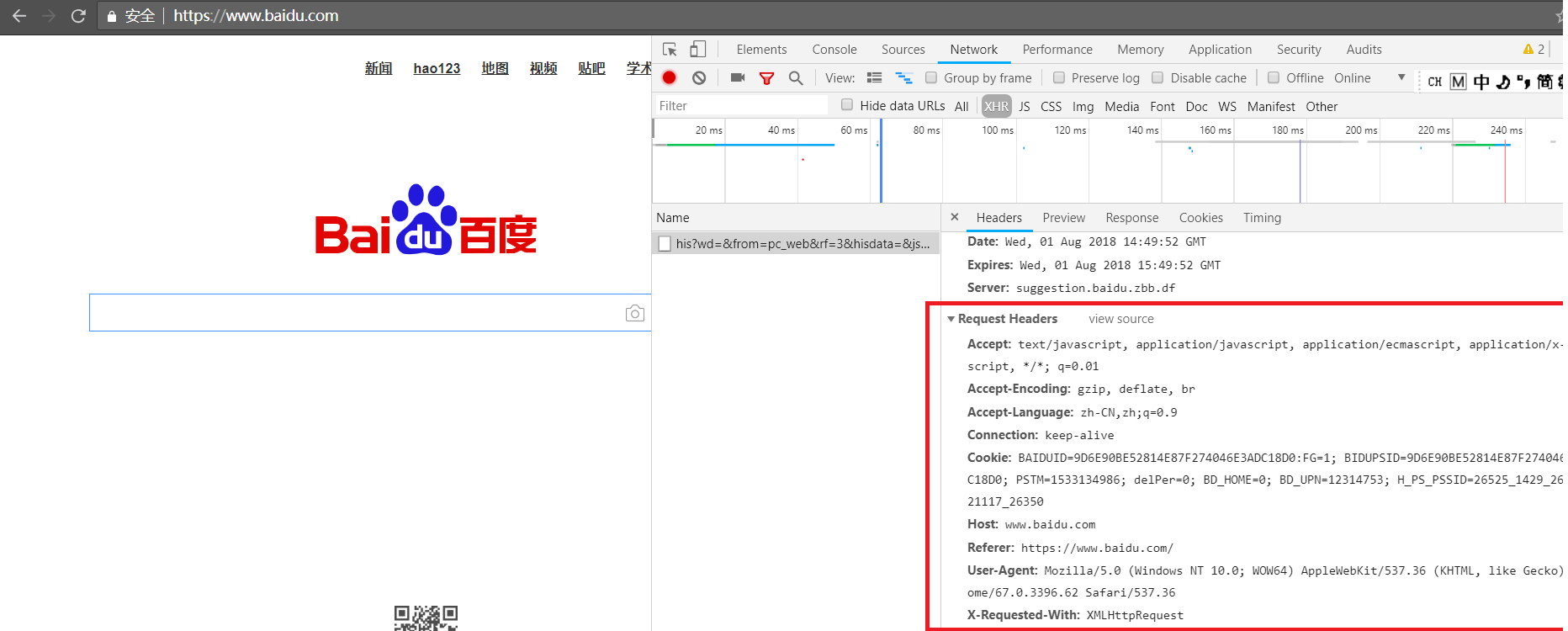Open the 地图 link

pyautogui.click(x=495, y=68)
